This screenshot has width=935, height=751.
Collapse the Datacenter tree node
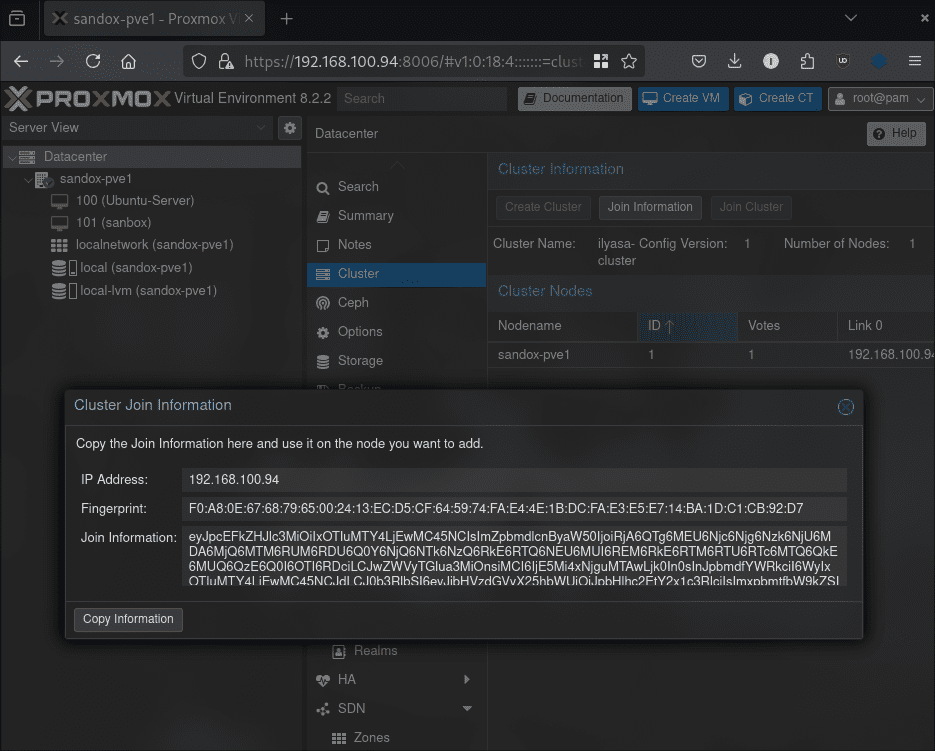tap(11, 157)
